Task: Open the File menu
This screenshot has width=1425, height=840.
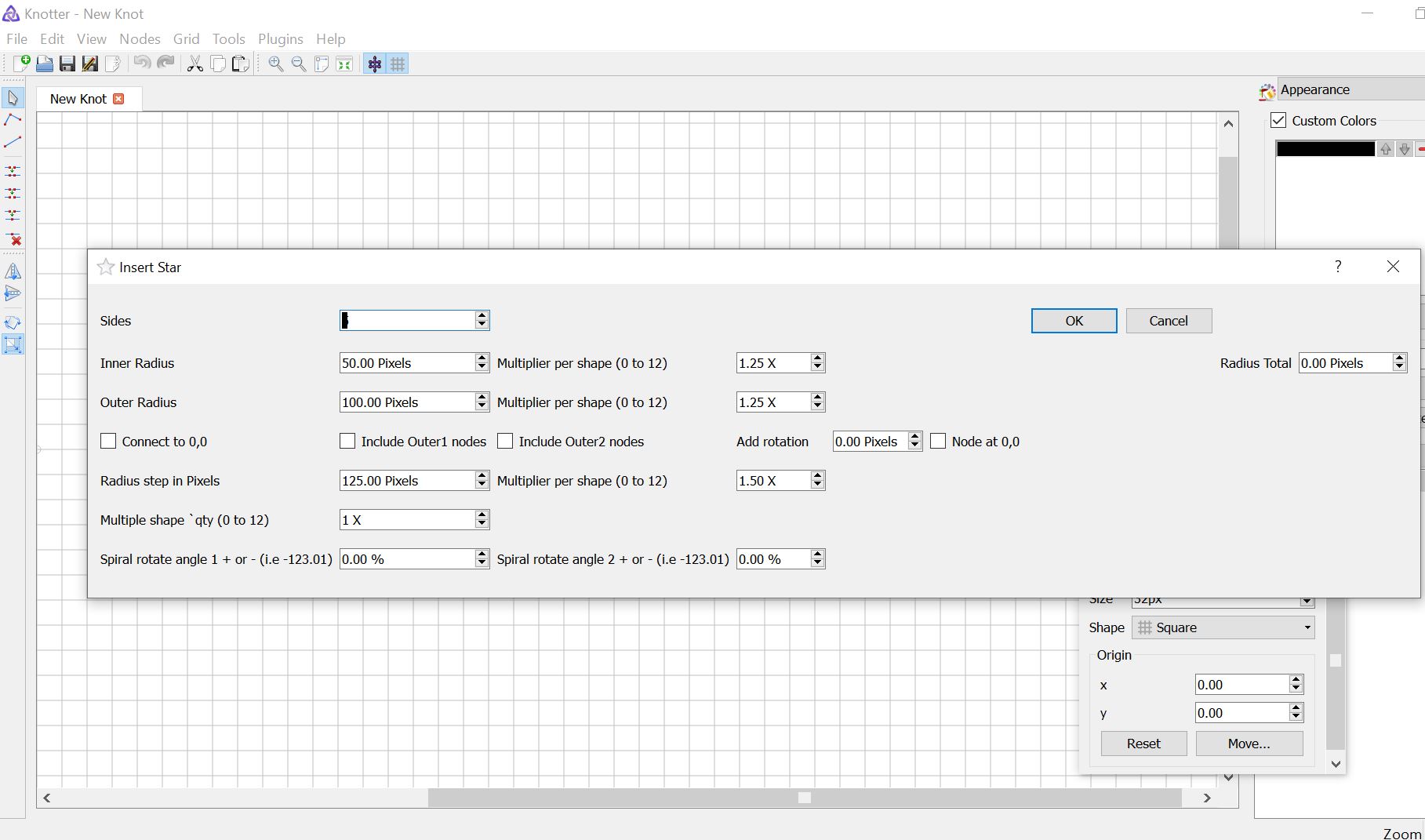Action: [x=16, y=38]
